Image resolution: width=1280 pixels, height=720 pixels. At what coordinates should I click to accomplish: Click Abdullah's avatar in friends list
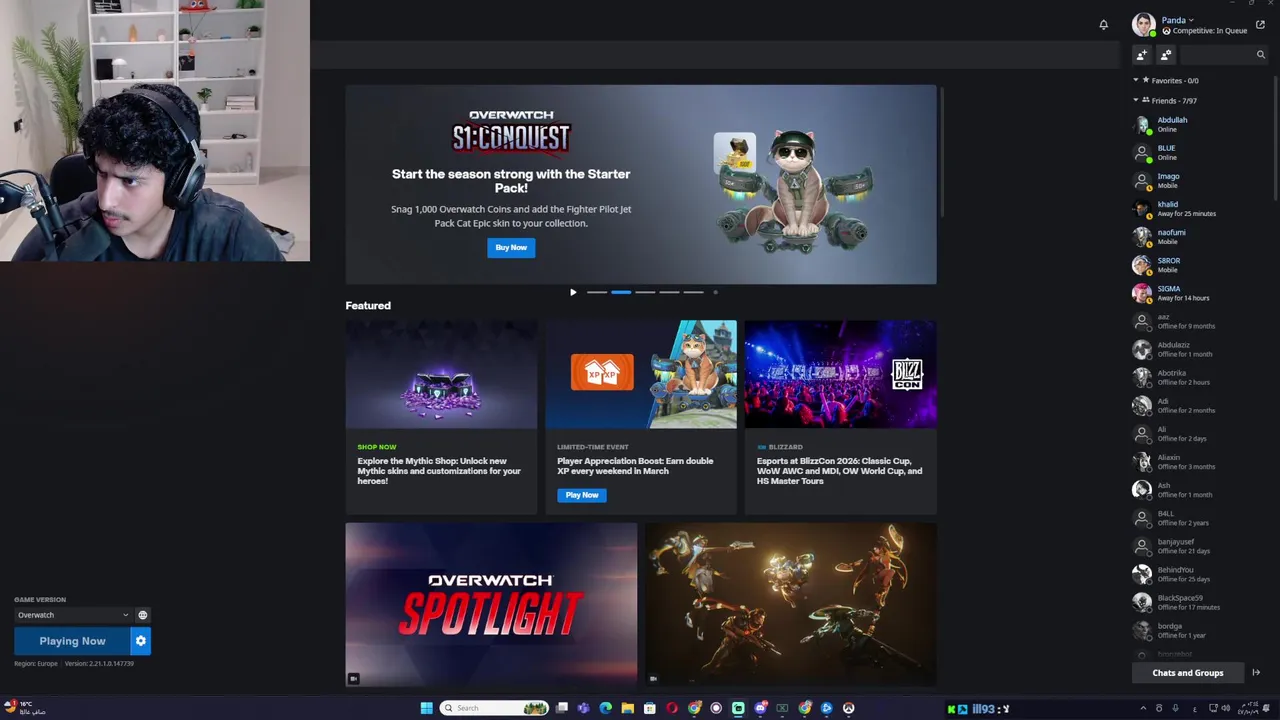pyautogui.click(x=1142, y=124)
